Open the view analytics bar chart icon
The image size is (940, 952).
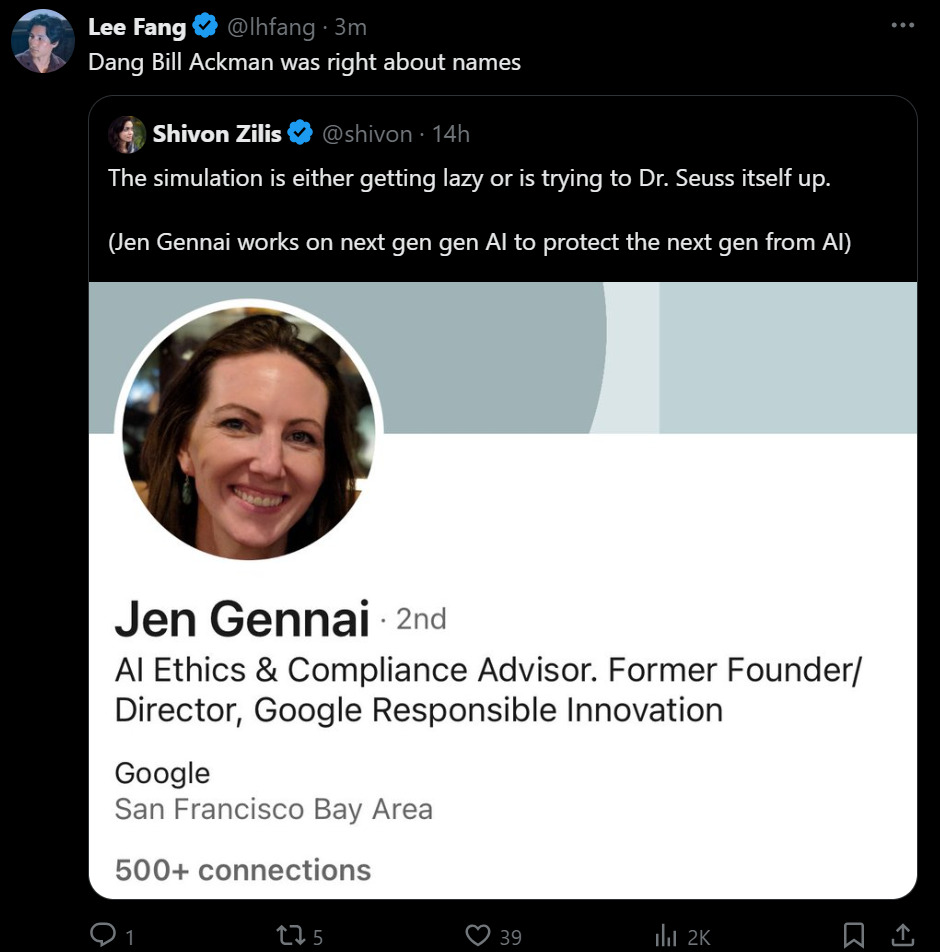pos(666,935)
